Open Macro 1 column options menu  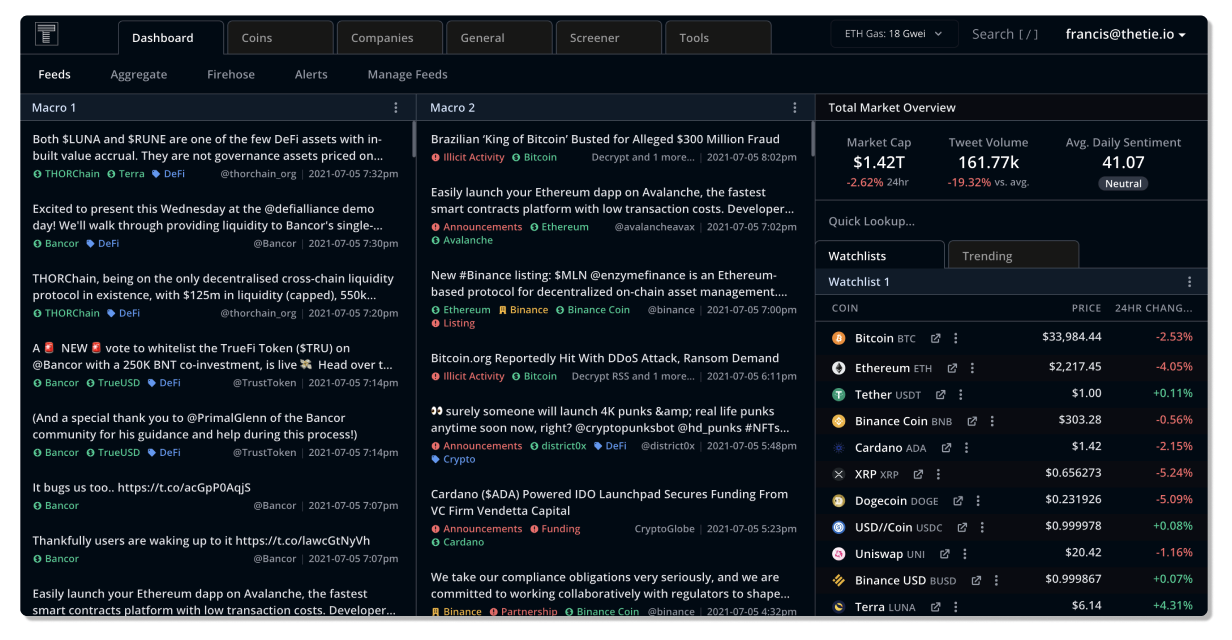[x=396, y=108]
